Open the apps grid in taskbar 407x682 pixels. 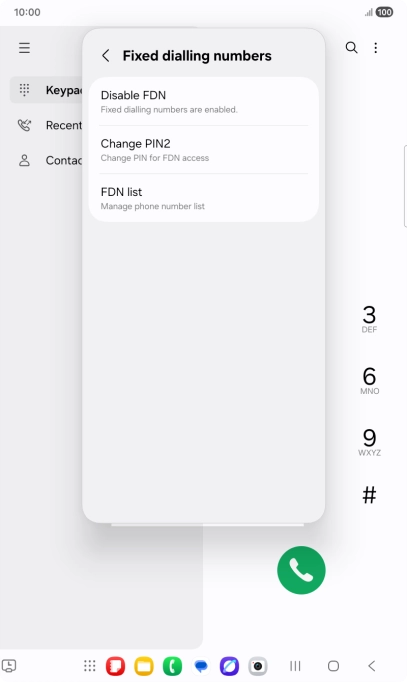click(90, 665)
